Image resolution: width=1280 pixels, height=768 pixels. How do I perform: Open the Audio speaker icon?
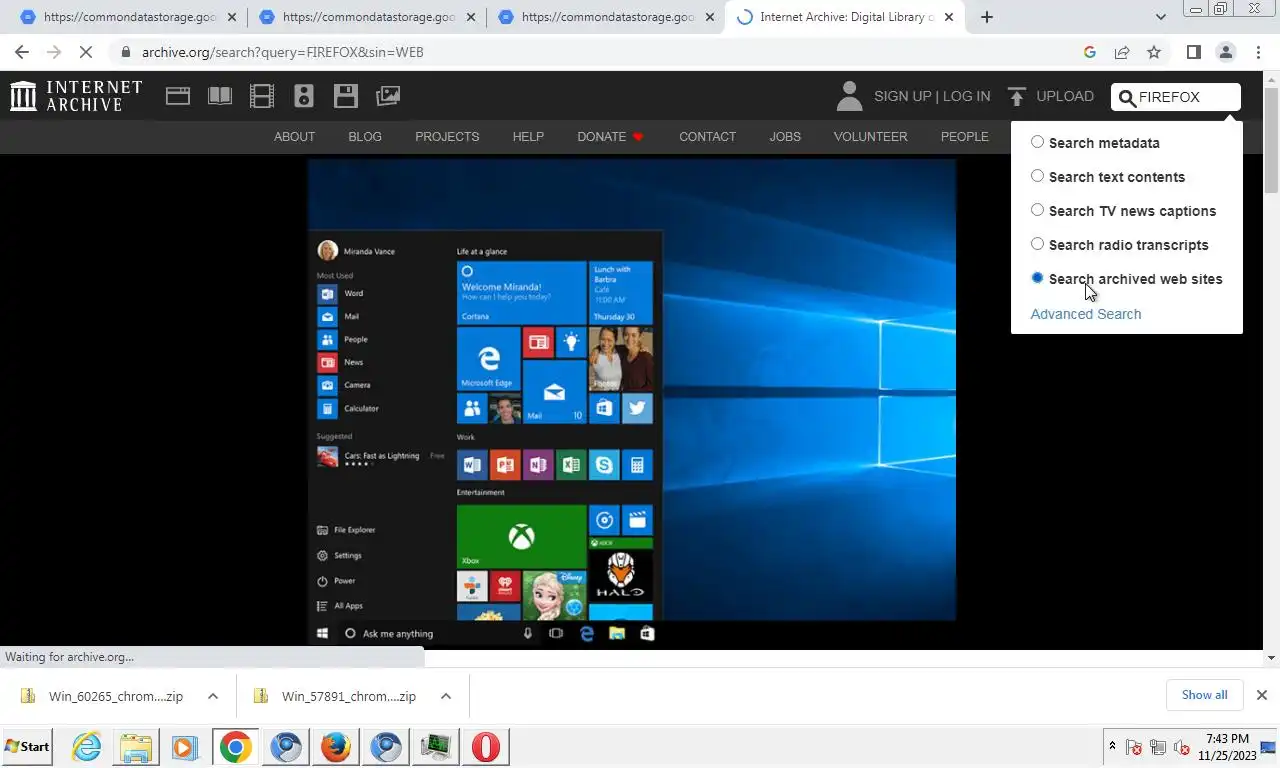304,96
